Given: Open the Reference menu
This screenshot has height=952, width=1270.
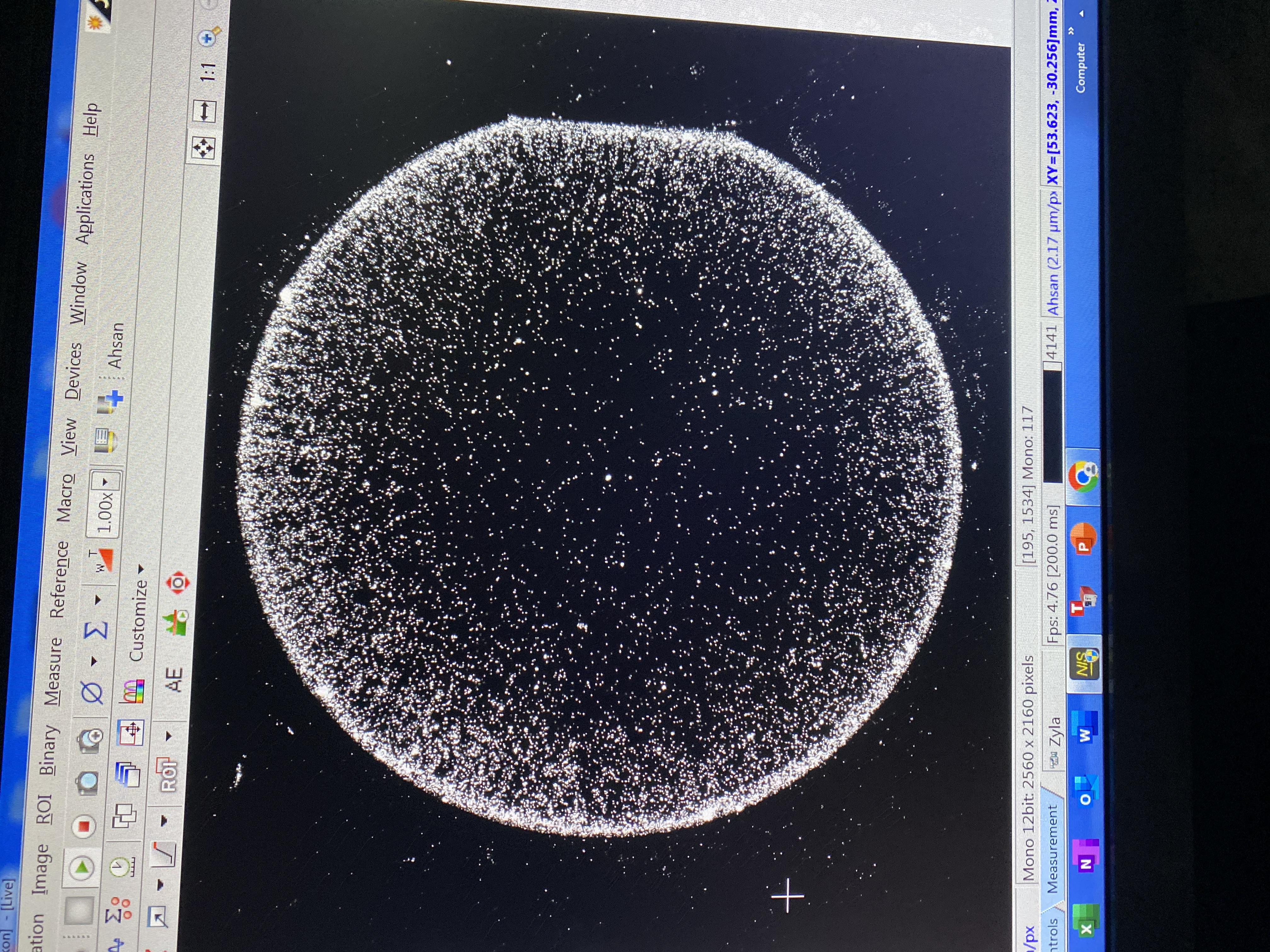Looking at the screenshot, I should (x=60, y=580).
